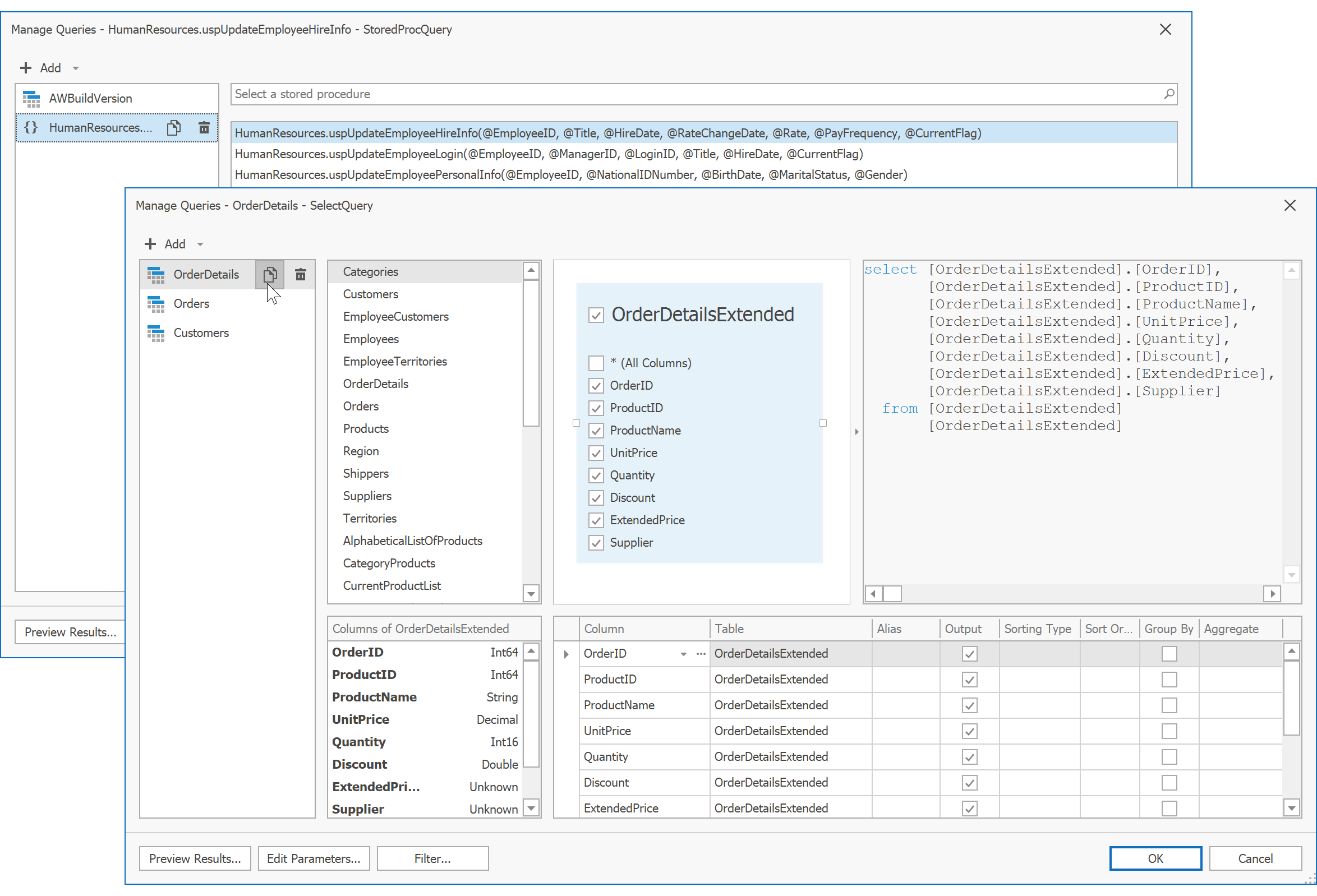Image resolution: width=1317 pixels, height=896 pixels.
Task: Delete the OrderDetails query
Action: (x=300, y=274)
